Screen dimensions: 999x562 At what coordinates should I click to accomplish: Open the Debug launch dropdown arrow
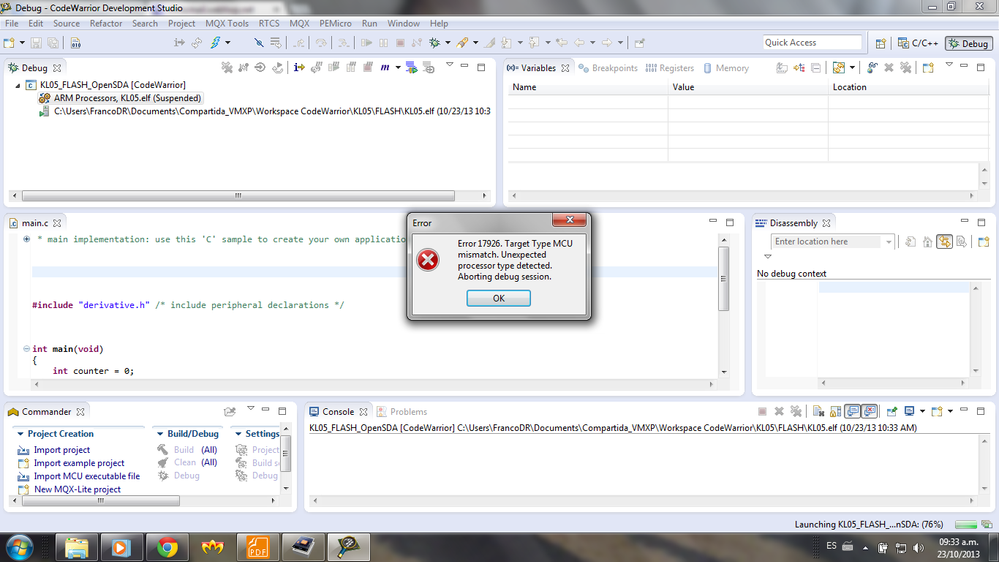coord(448,43)
